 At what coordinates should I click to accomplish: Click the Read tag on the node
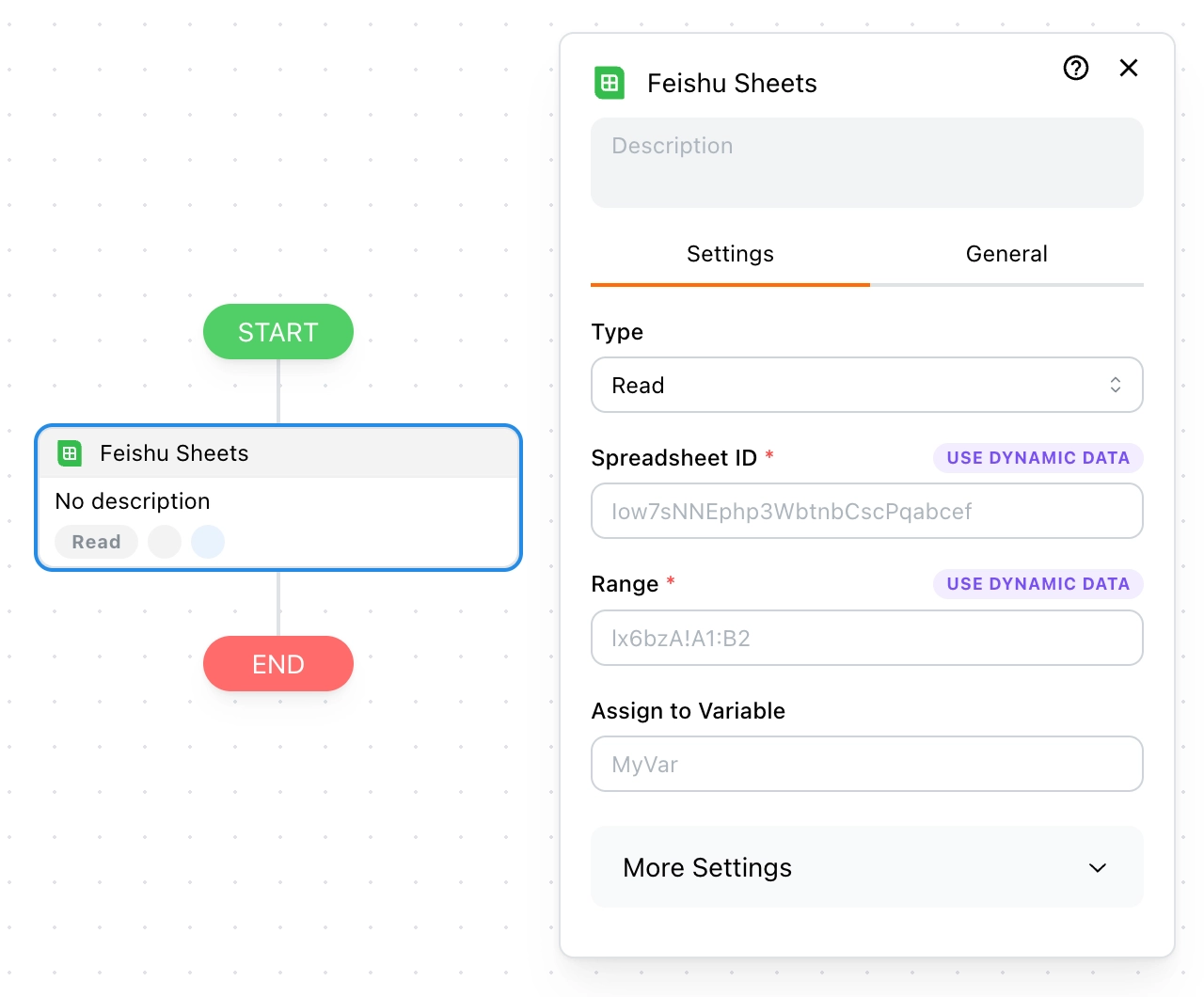click(96, 542)
